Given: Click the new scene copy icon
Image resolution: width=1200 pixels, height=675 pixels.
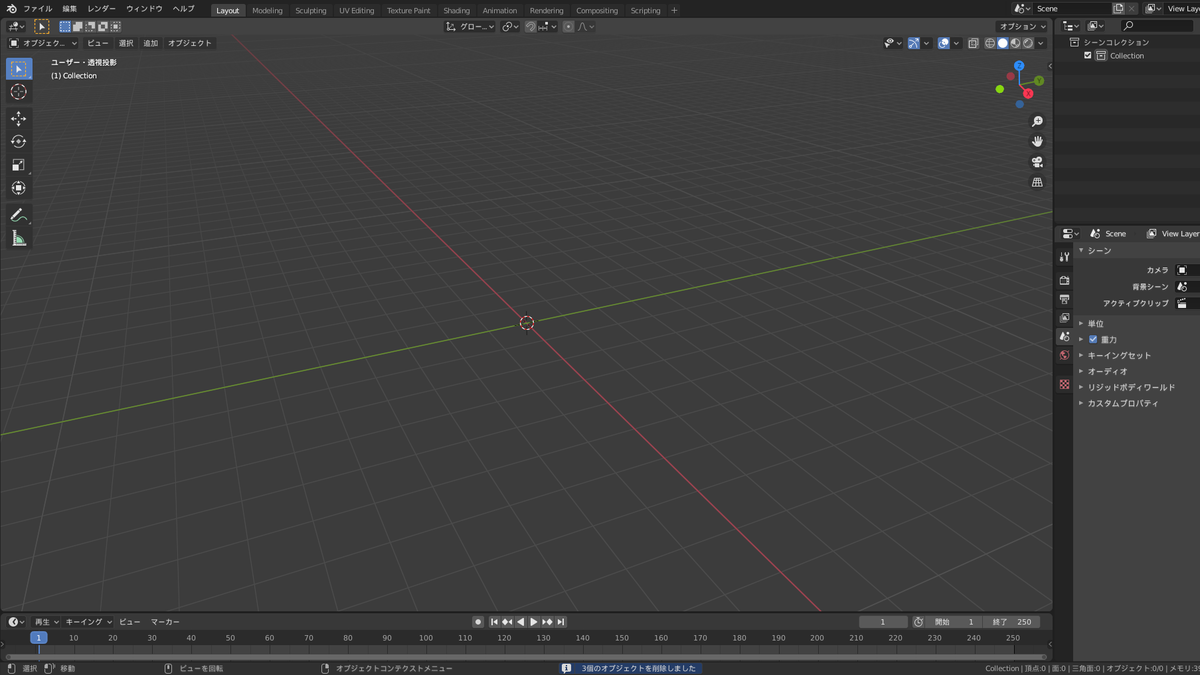Looking at the screenshot, I should (1118, 9).
